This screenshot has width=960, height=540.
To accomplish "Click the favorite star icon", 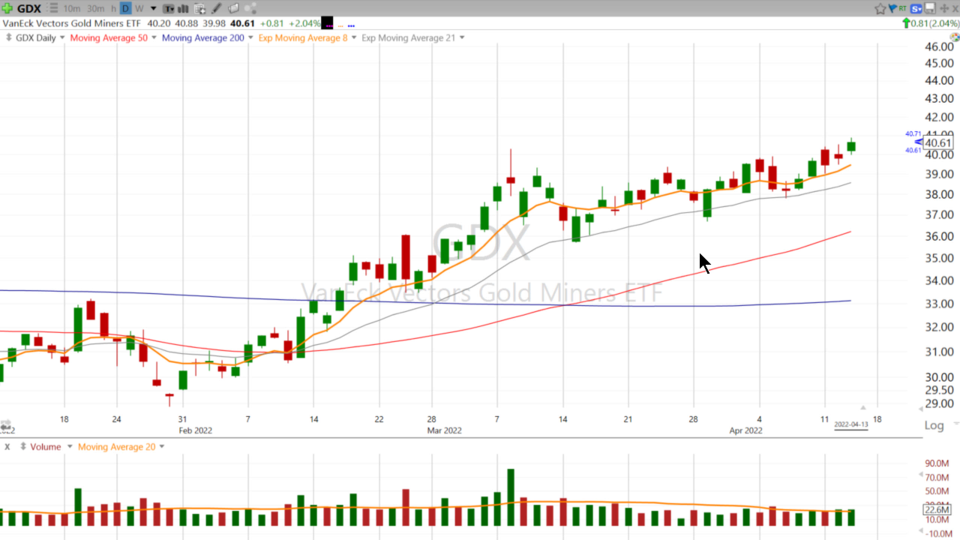I will pyautogui.click(x=880, y=9).
